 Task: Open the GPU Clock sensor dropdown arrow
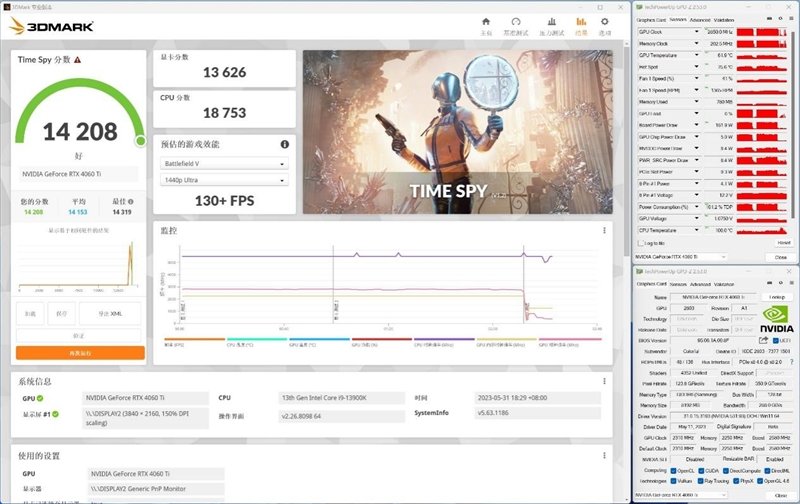pyautogui.click(x=696, y=32)
